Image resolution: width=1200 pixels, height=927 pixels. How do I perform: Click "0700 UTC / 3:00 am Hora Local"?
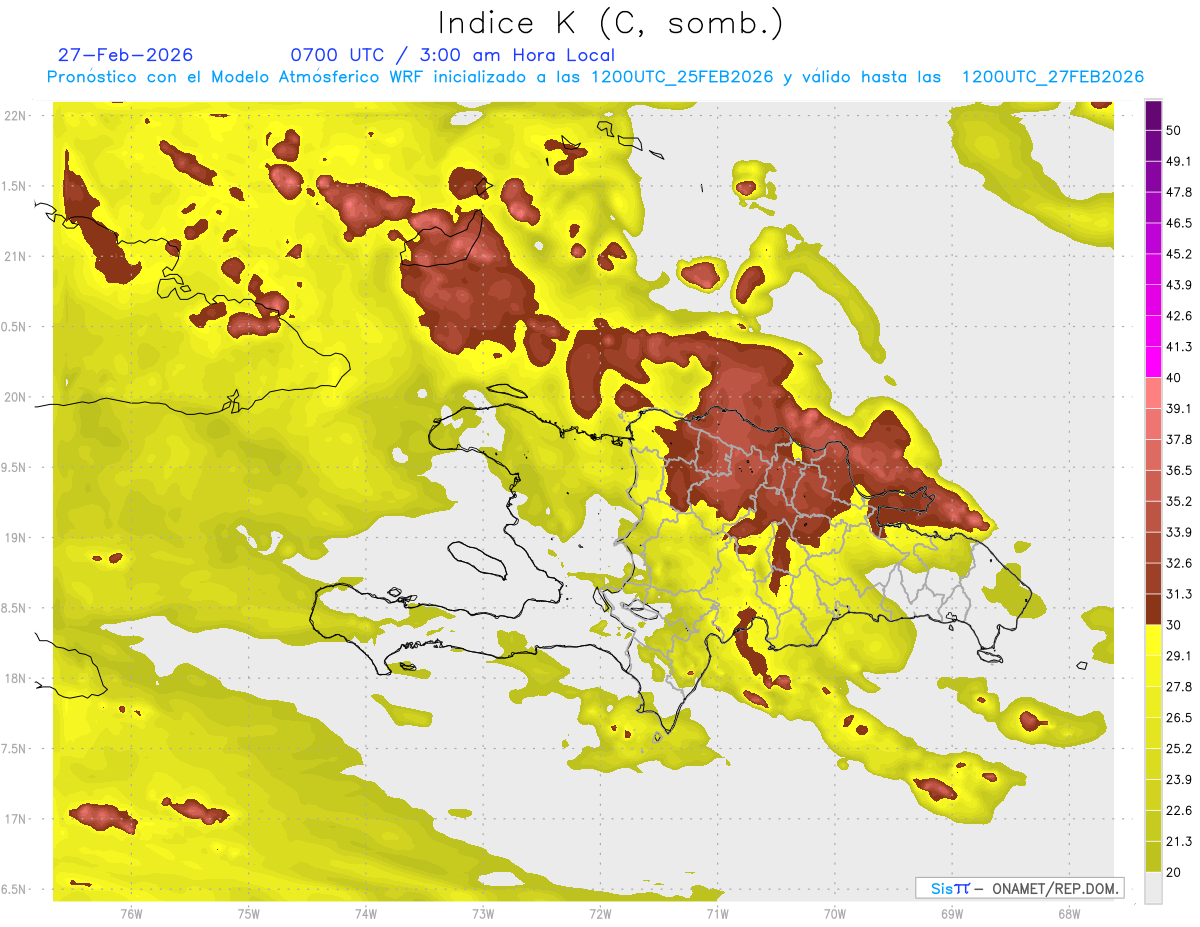[x=452, y=55]
